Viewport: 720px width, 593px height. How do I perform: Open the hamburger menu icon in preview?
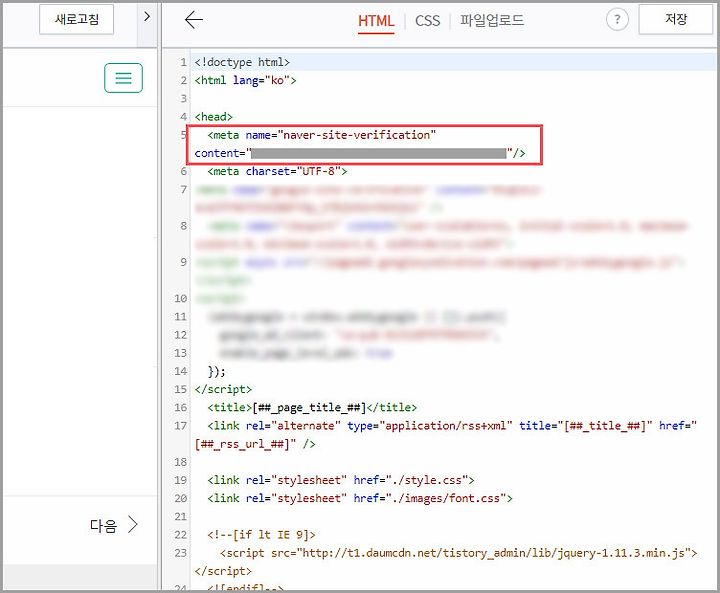pyautogui.click(x=124, y=78)
